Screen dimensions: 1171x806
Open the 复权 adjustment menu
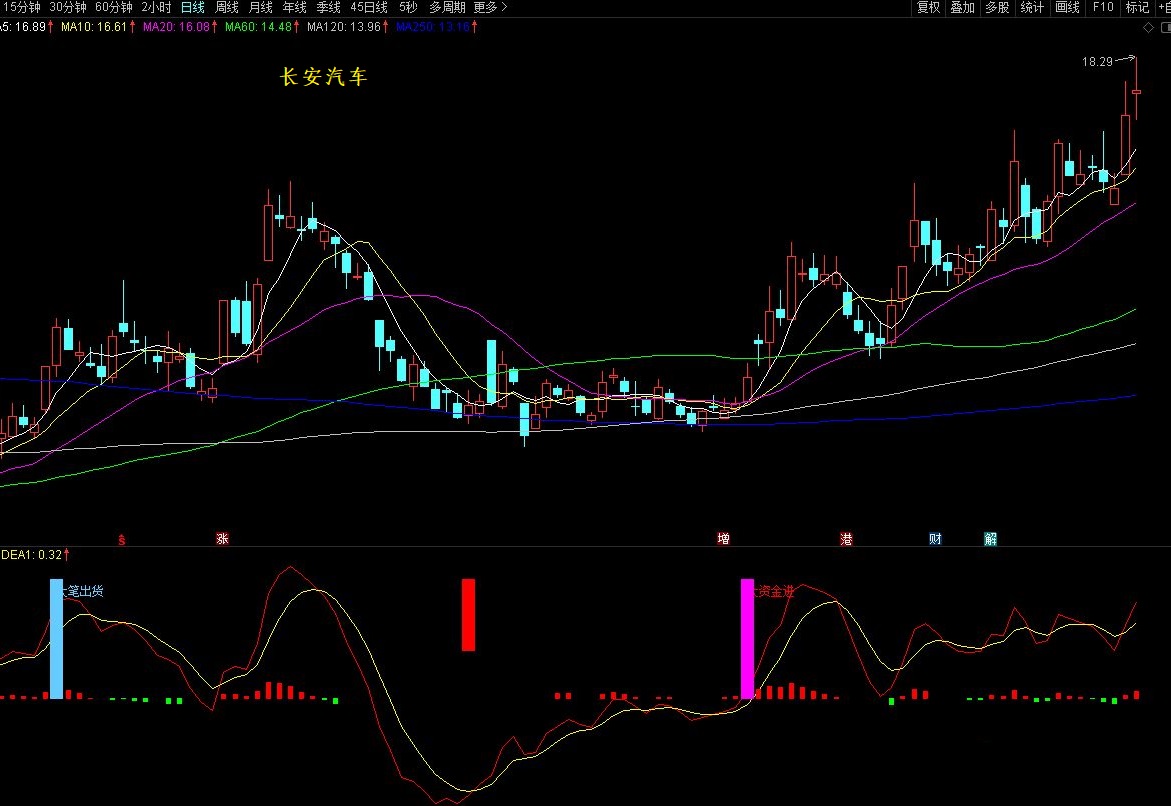point(928,7)
